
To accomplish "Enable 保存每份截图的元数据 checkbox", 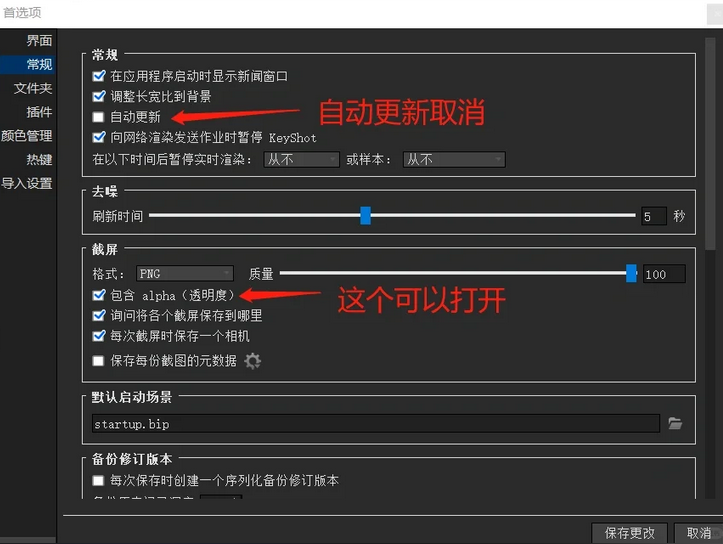I will coord(98,361).
